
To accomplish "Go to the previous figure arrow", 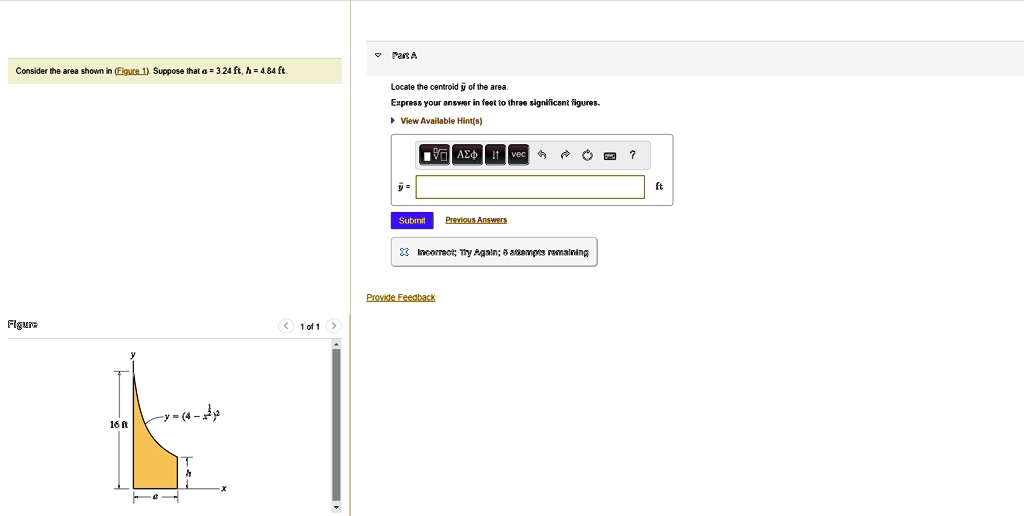I will 286,326.
